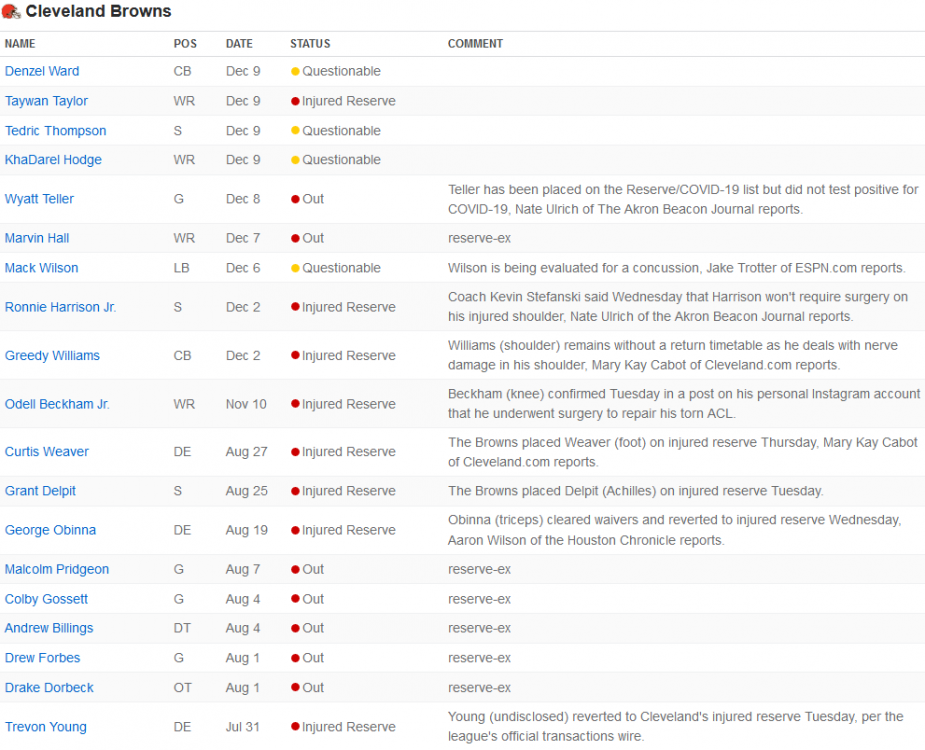The width and height of the screenshot is (925, 750).
Task: Go to George Obinna's profile
Action: click(50, 530)
